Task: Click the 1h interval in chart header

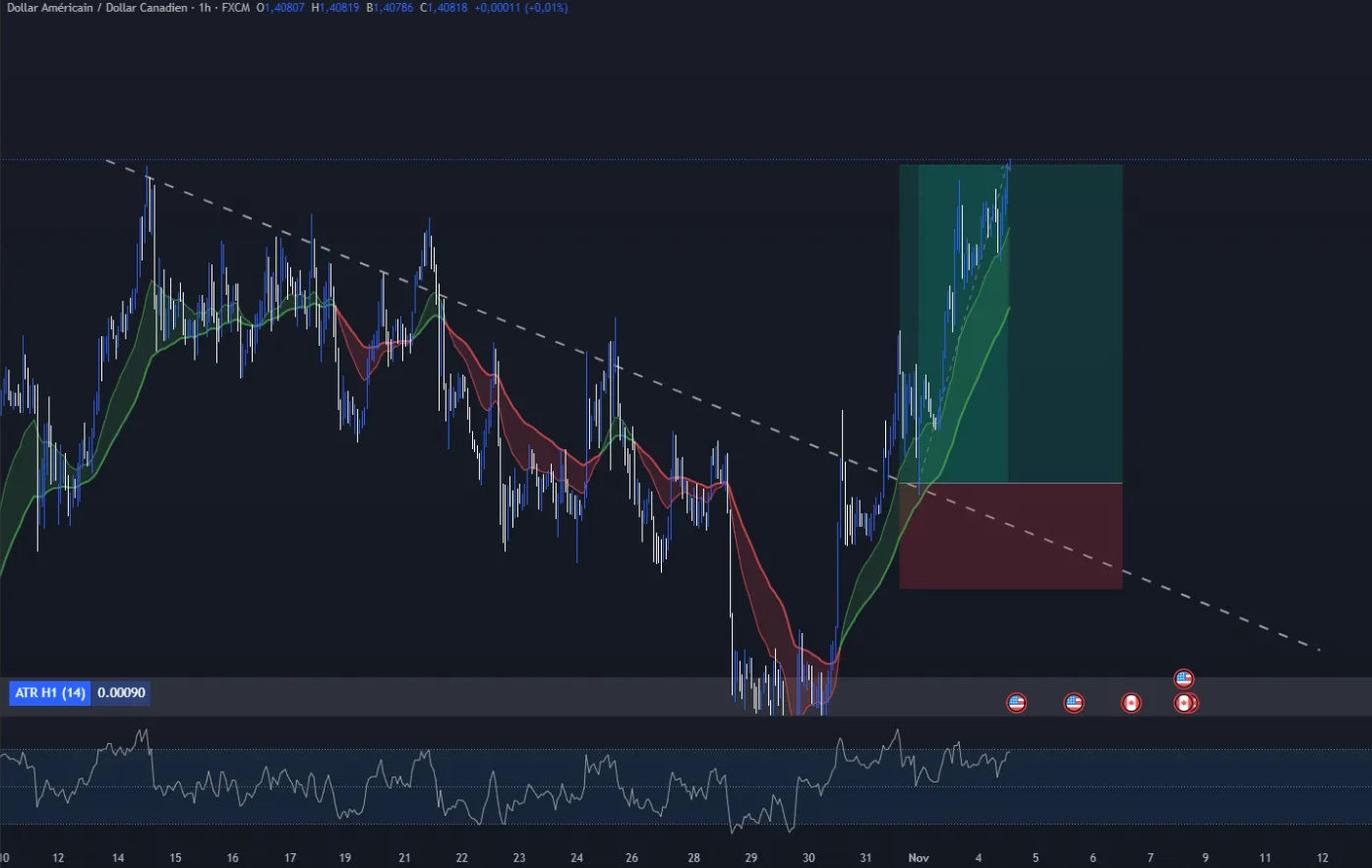Action: (x=203, y=8)
